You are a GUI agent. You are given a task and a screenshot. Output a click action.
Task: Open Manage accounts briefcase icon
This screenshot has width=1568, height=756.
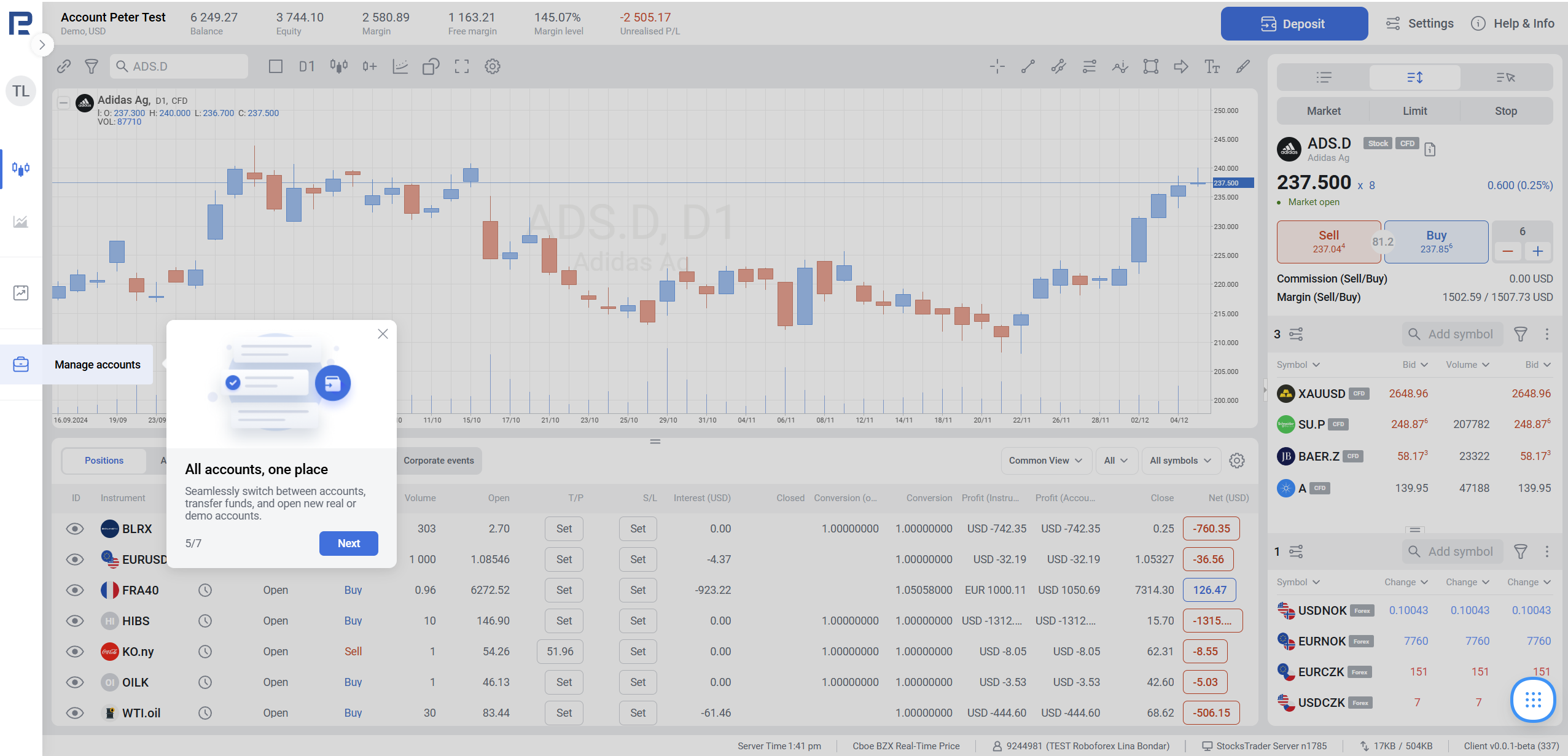pyautogui.click(x=21, y=364)
